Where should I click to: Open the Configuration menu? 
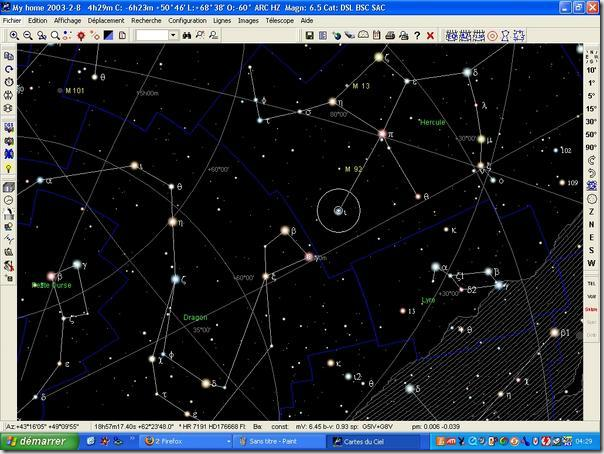point(187,20)
